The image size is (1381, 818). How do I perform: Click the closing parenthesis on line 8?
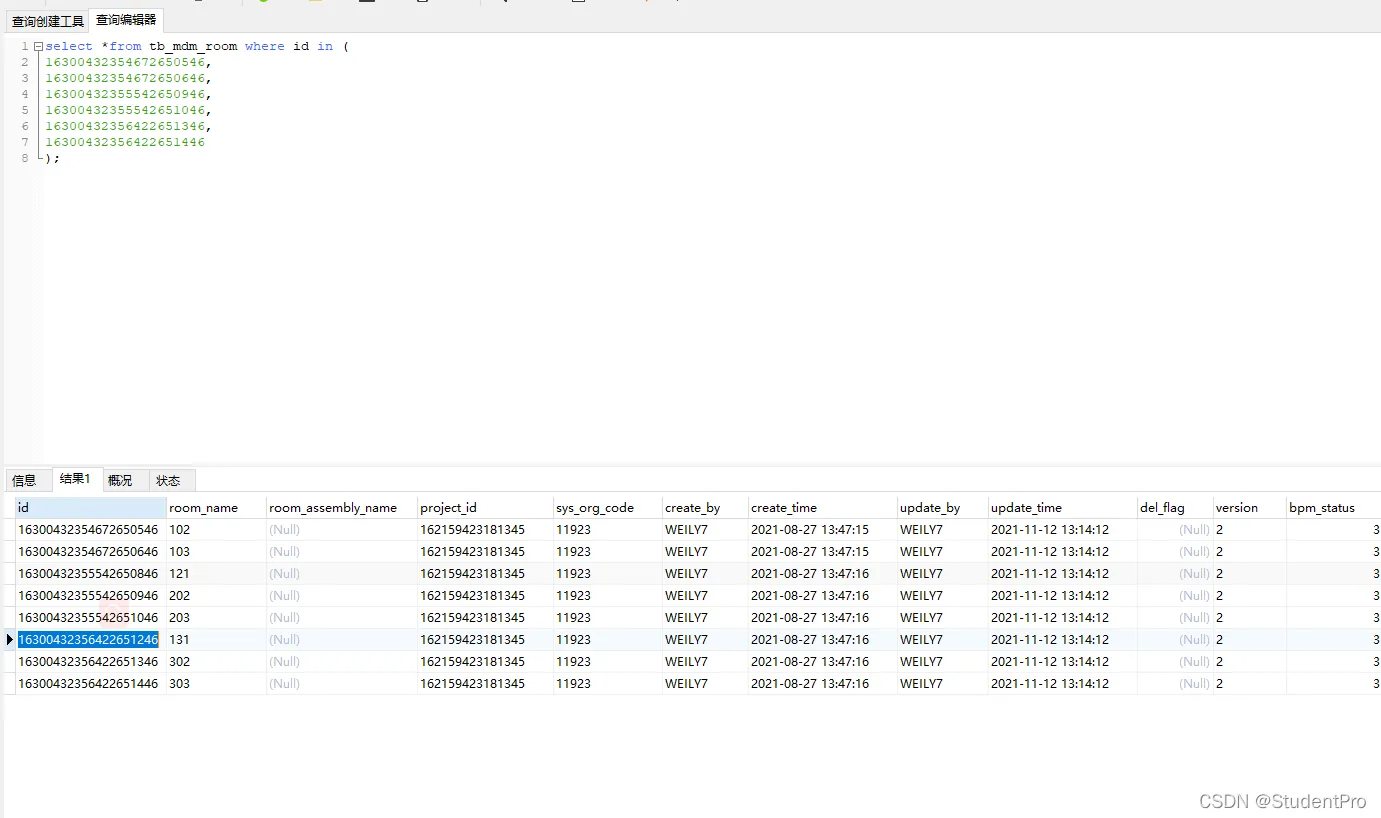click(49, 158)
